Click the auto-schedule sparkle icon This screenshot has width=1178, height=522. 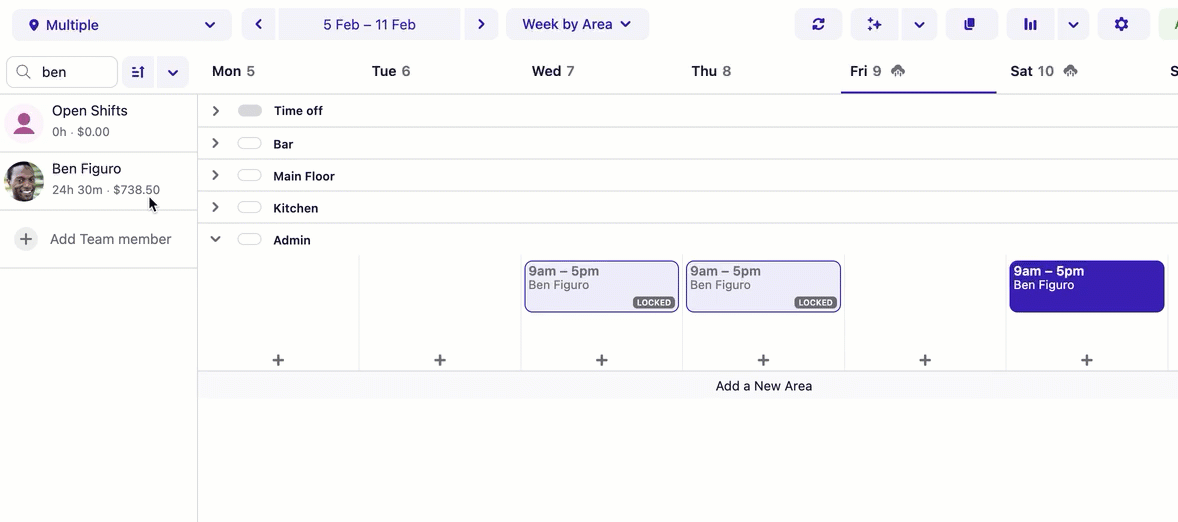(x=874, y=25)
